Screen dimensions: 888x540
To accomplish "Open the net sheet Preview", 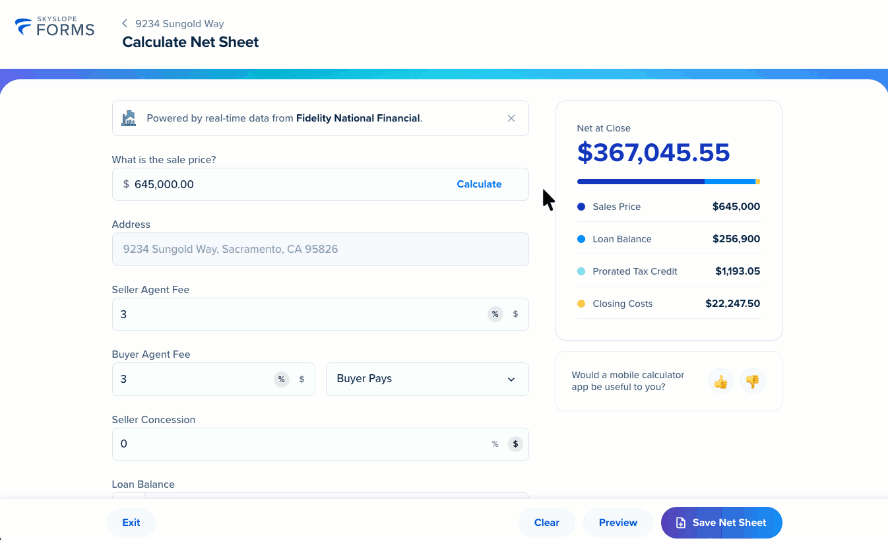I will coord(618,522).
